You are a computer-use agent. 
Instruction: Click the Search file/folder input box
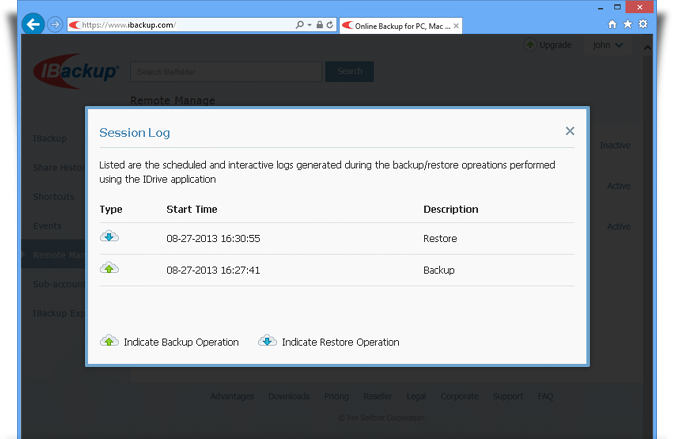coord(226,71)
